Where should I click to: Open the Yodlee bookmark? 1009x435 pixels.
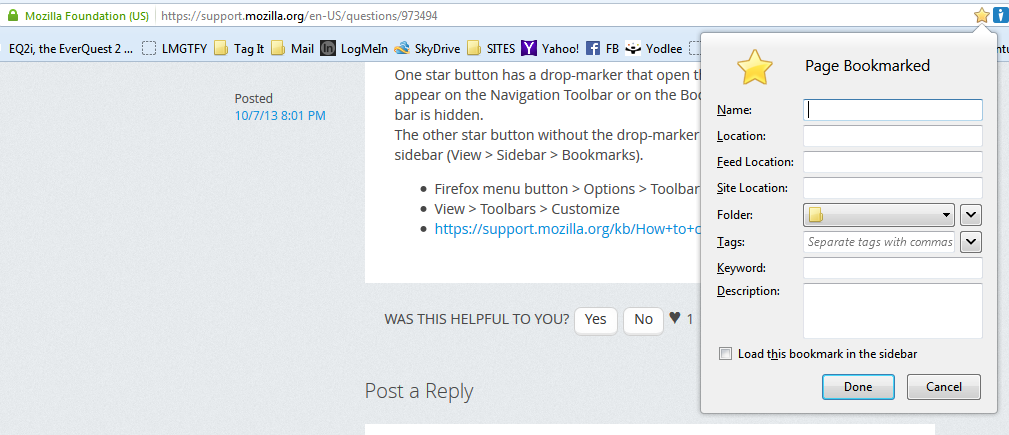pos(654,48)
